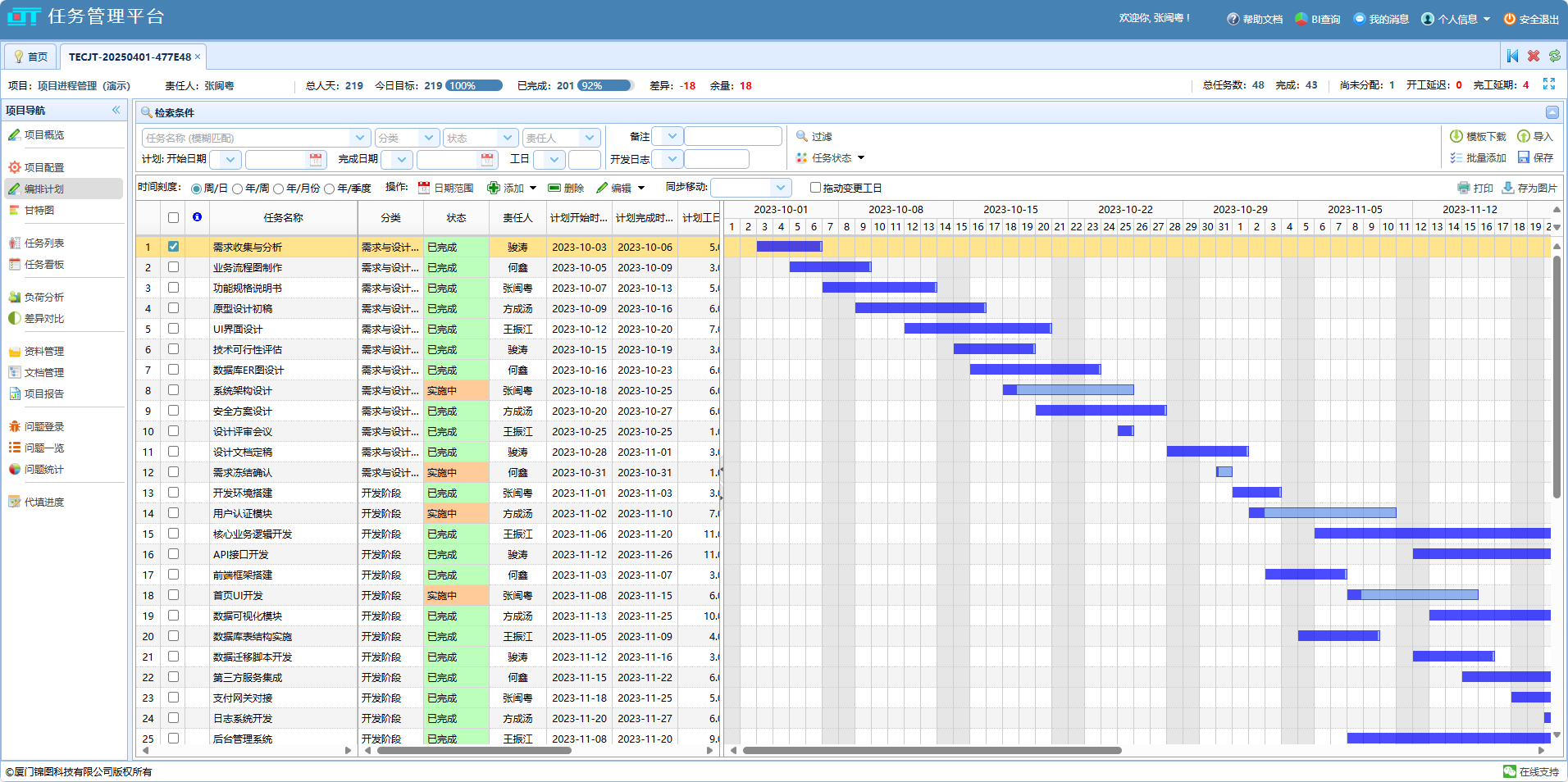
Task: Open the 任务名称 fuzzy match dropdown
Action: click(x=360, y=138)
